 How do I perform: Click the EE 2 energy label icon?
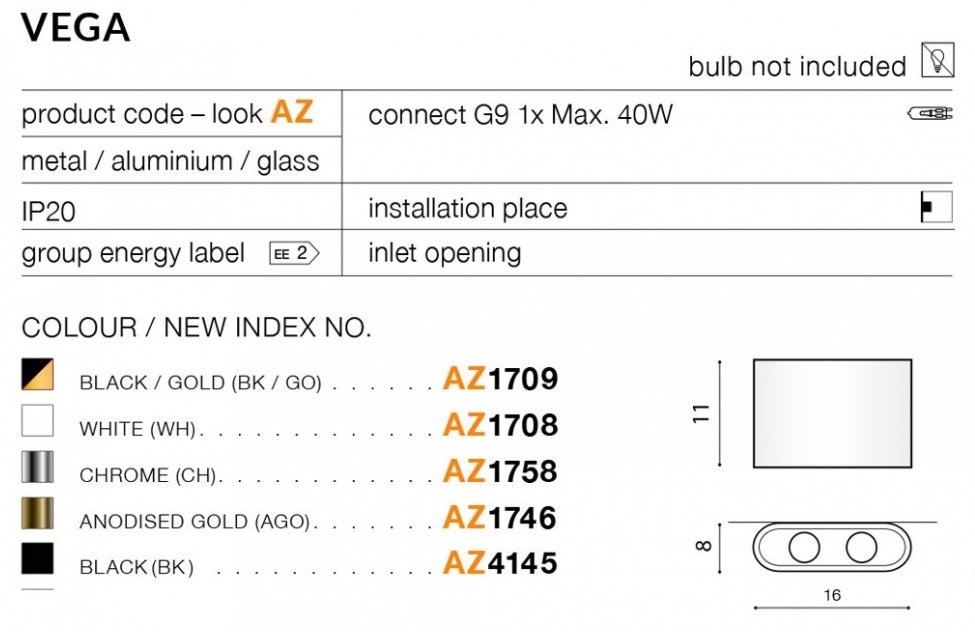[293, 253]
